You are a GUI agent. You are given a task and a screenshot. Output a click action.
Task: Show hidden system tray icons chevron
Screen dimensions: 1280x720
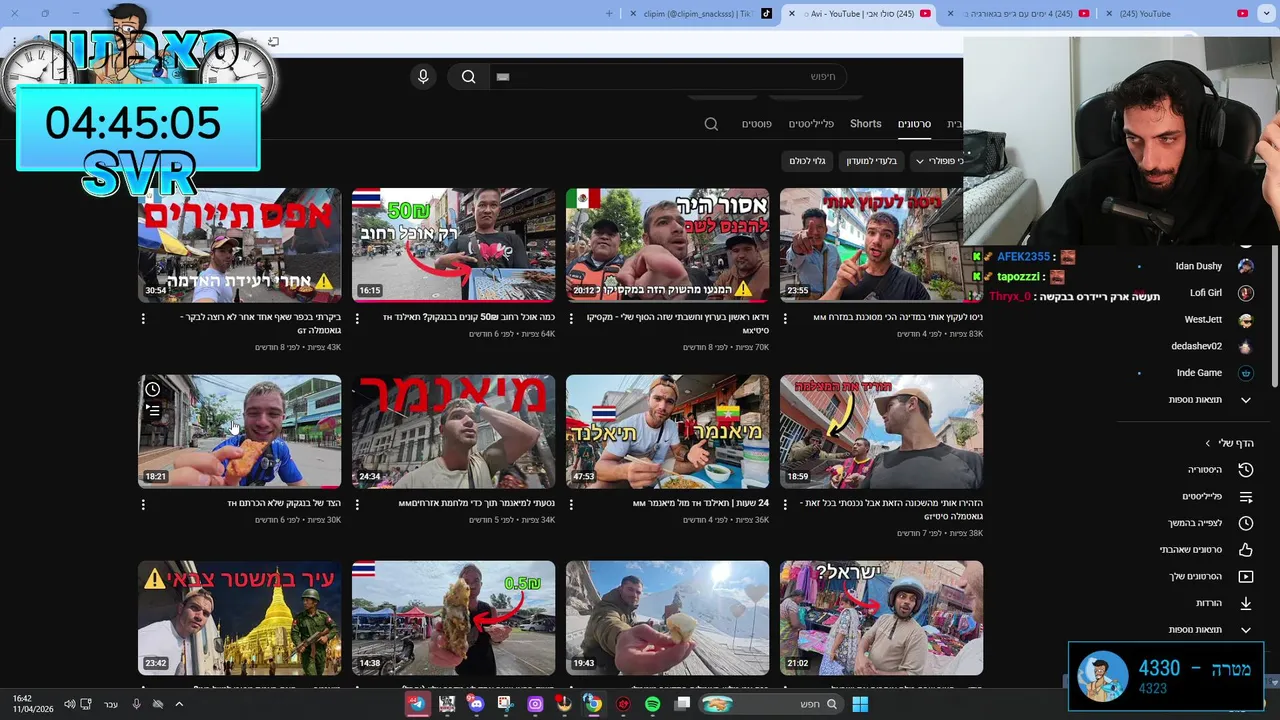(x=179, y=704)
